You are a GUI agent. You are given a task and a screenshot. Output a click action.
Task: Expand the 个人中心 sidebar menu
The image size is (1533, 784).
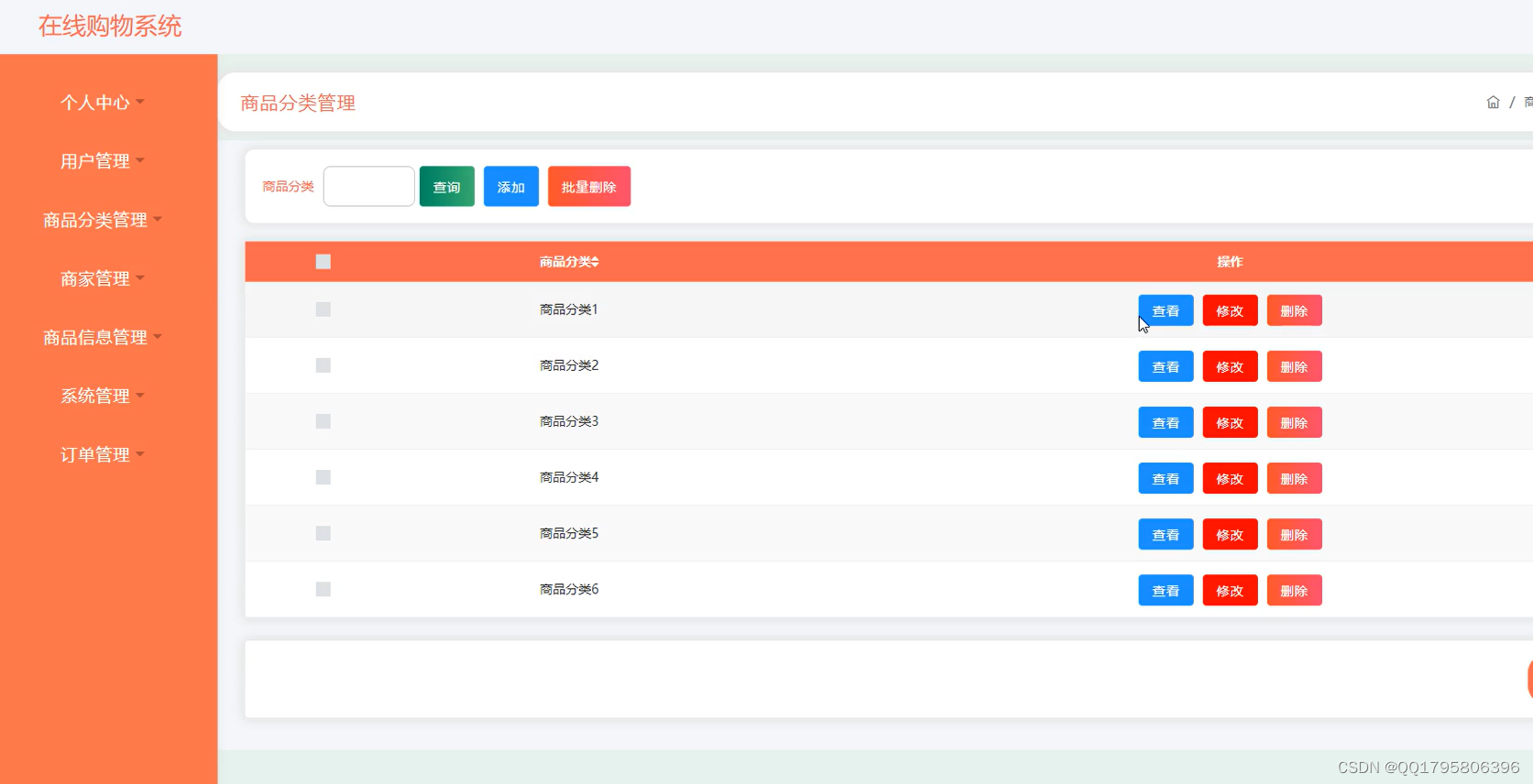[102, 103]
